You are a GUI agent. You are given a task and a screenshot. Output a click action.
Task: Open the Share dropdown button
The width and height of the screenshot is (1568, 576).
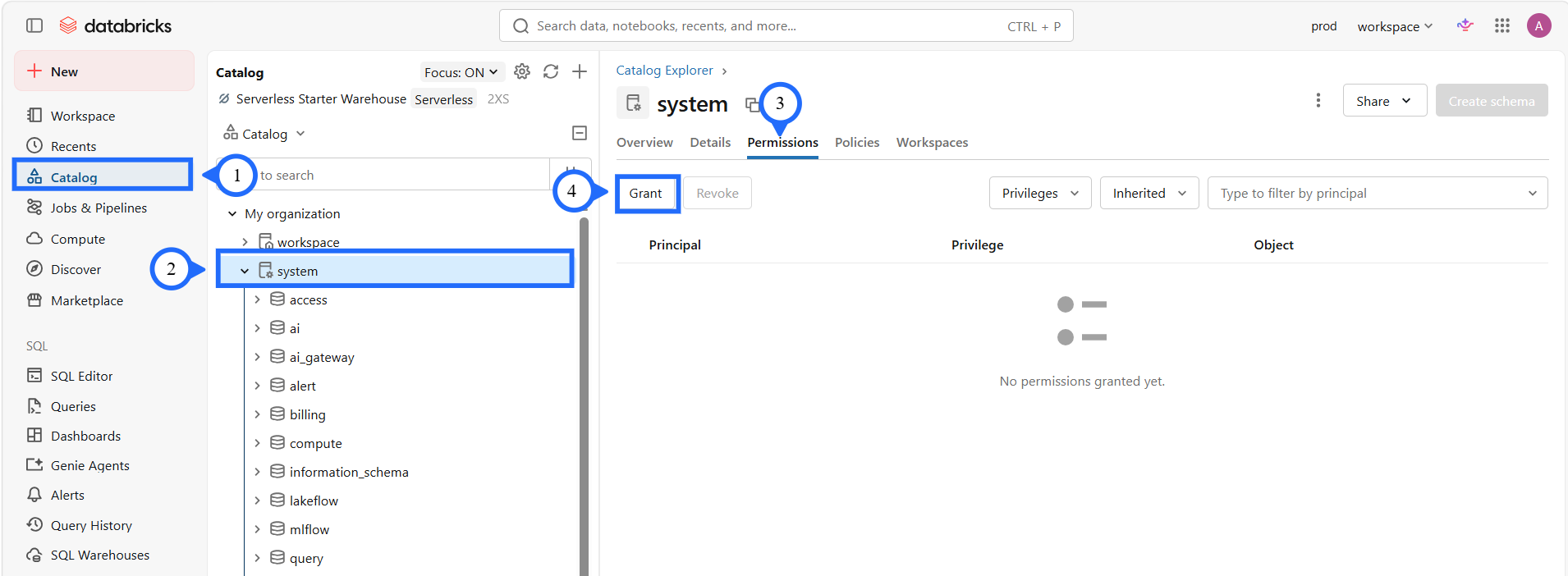pyautogui.click(x=1385, y=100)
